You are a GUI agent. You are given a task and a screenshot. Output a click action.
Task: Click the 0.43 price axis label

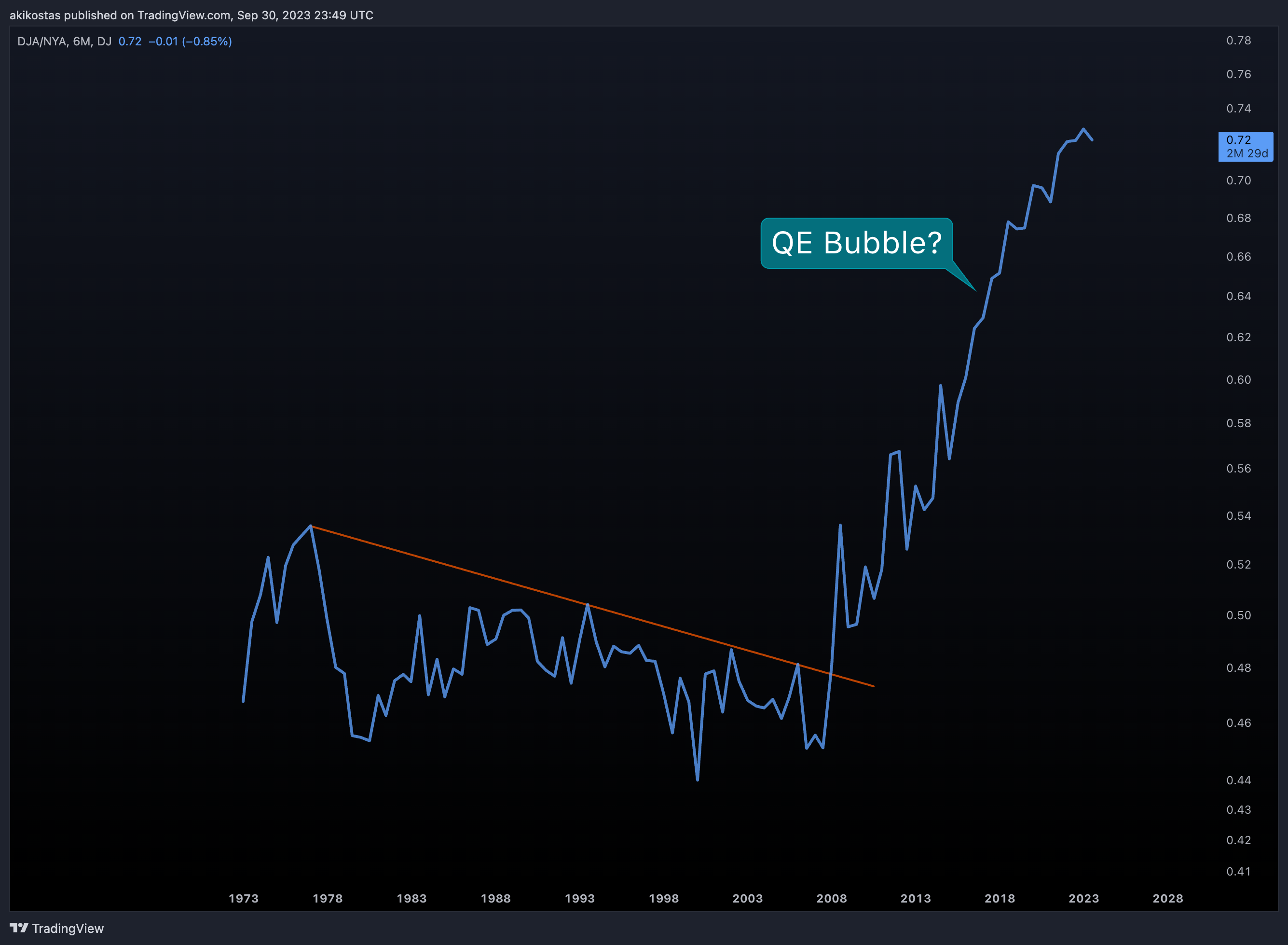(1238, 810)
